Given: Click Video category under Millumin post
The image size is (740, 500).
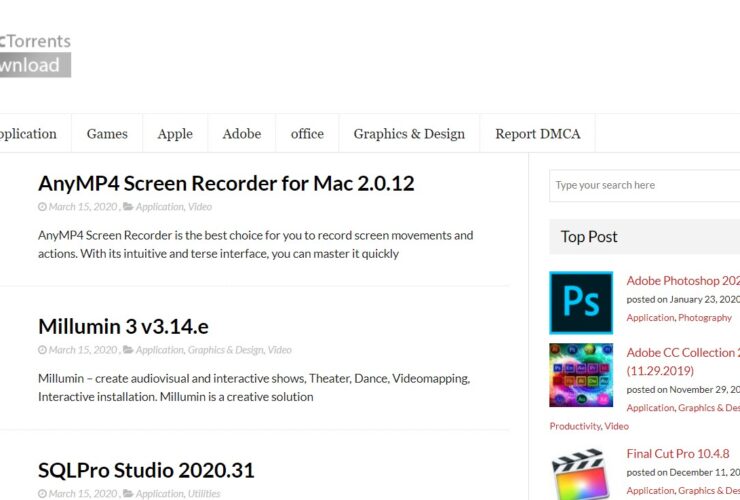Looking at the screenshot, I should tap(279, 350).
